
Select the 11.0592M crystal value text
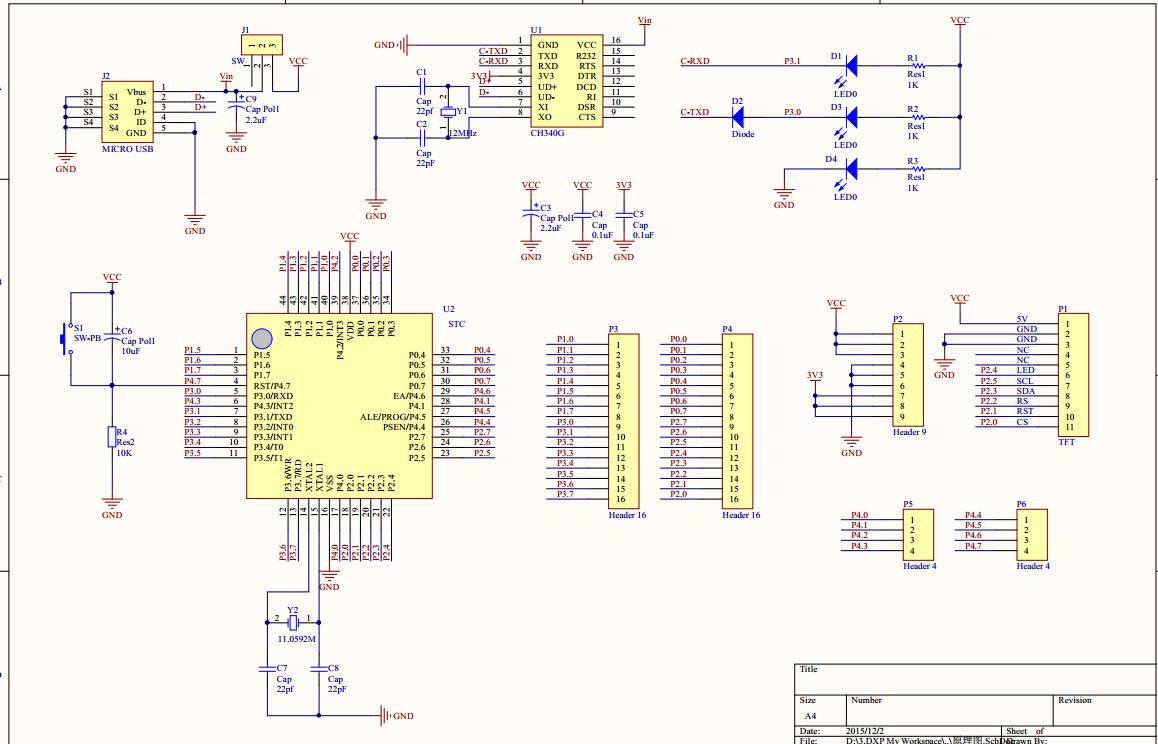(297, 639)
